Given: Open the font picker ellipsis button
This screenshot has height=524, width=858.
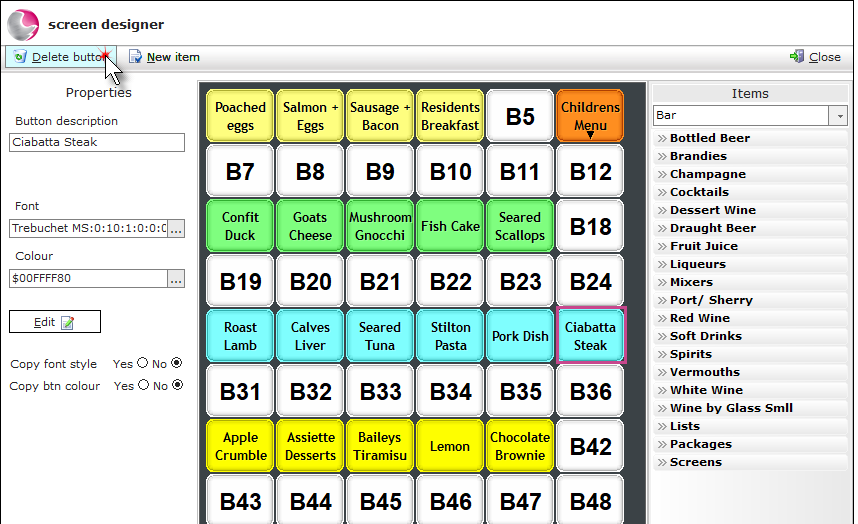Looking at the screenshot, I should click(176, 229).
